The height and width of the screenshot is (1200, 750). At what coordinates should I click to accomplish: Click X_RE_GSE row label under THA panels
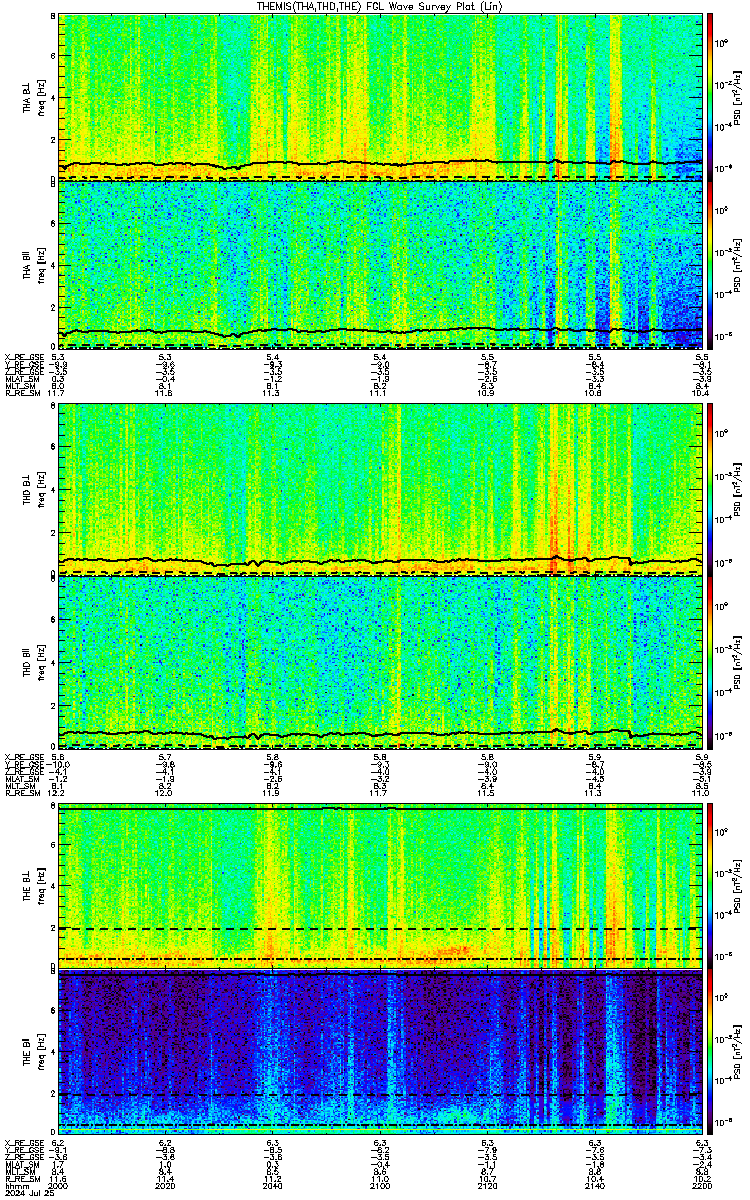click(x=22, y=356)
